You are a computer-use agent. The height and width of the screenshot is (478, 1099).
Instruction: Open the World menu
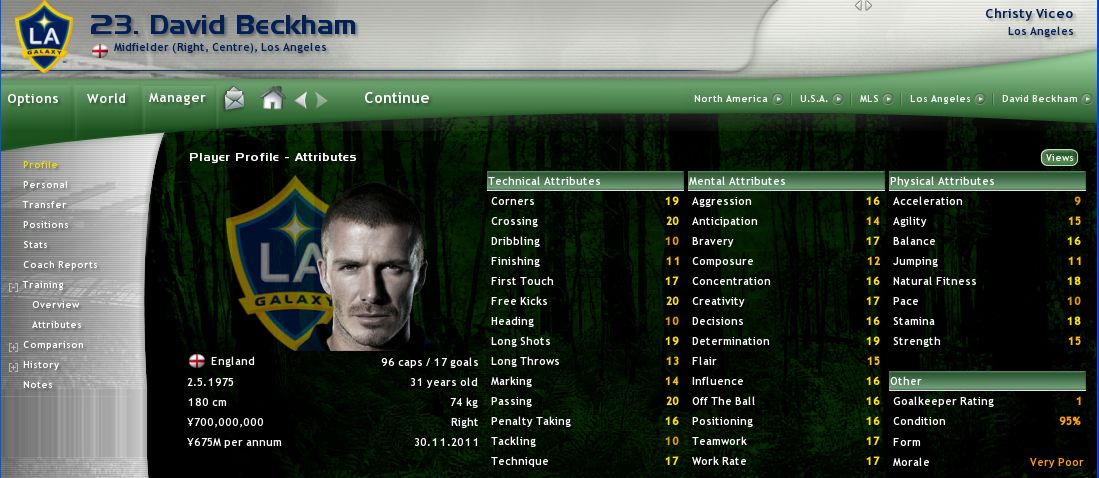tap(107, 99)
